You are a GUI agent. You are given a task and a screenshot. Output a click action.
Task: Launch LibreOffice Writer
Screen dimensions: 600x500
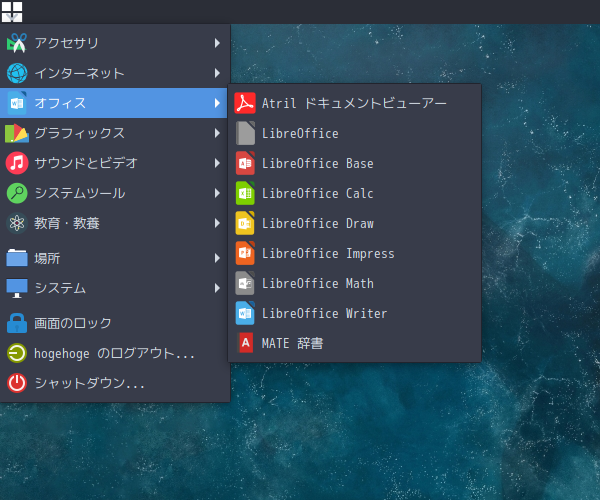(354, 313)
